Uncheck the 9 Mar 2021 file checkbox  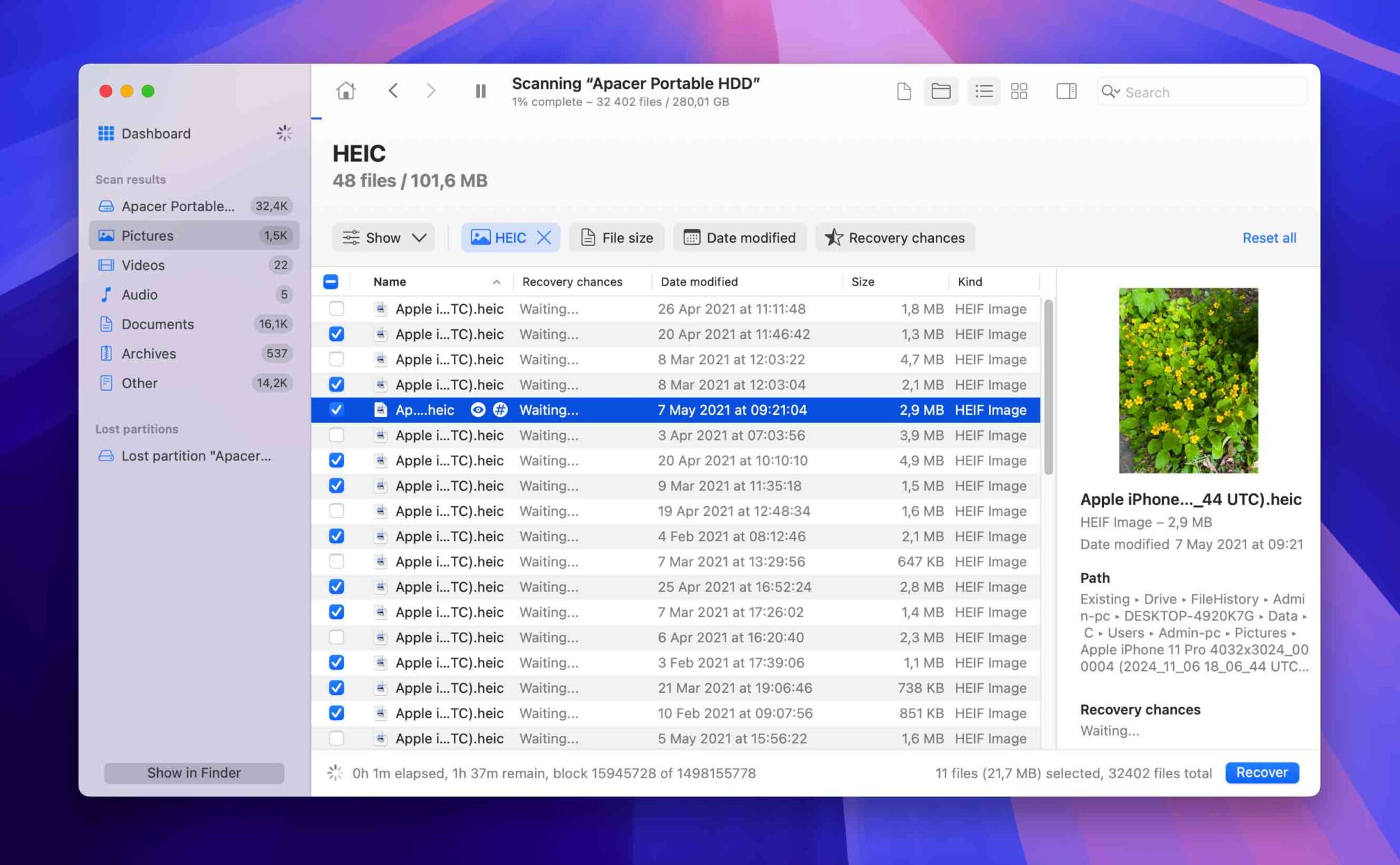click(336, 486)
